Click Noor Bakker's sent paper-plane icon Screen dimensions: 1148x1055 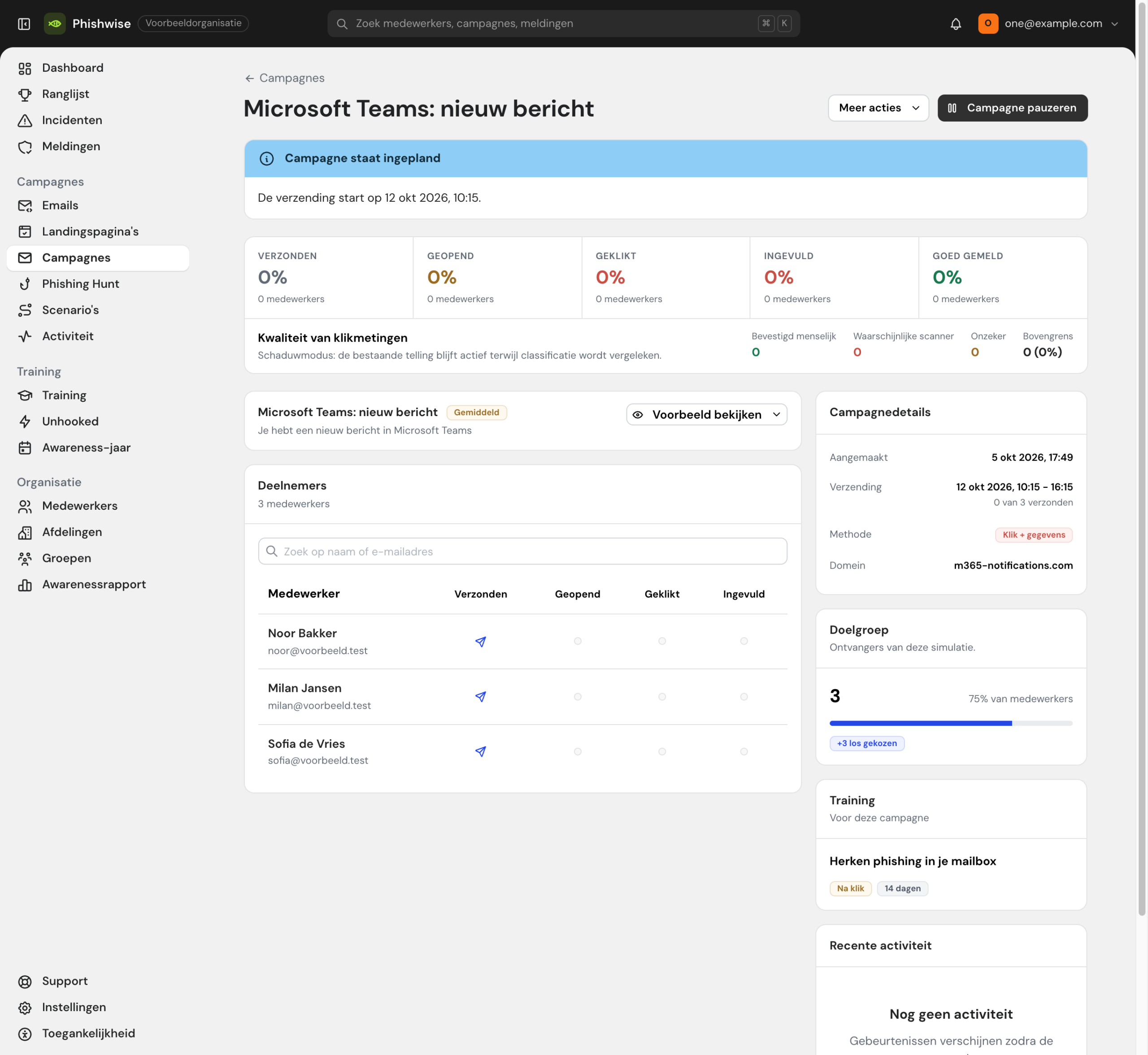pyautogui.click(x=481, y=642)
